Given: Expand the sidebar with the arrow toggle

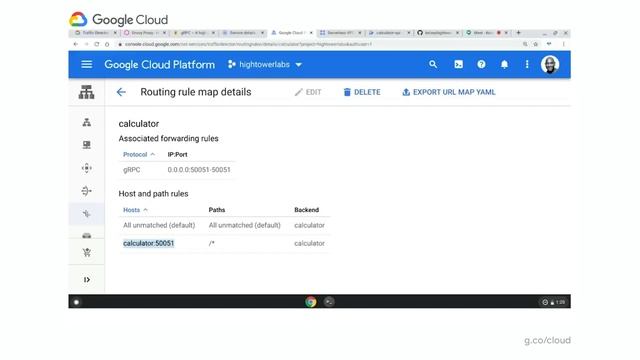Looking at the screenshot, I should [87, 280].
